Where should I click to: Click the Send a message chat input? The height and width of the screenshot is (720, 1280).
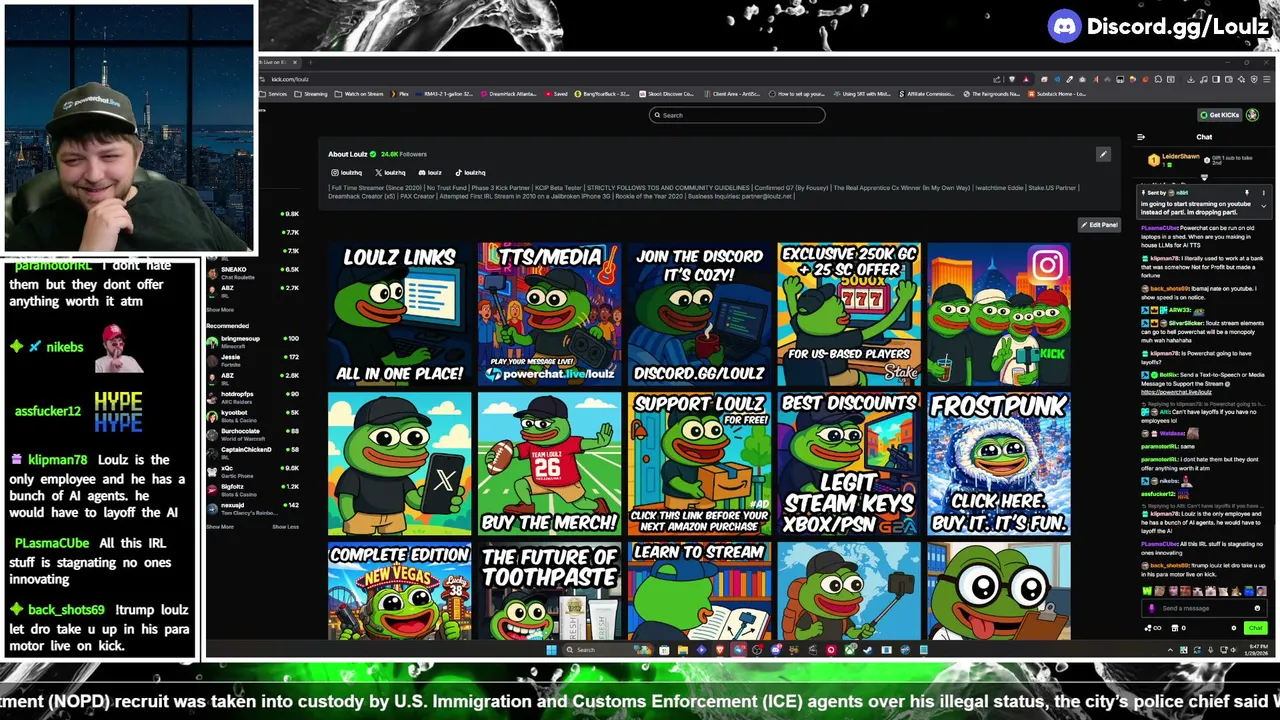click(1204, 608)
